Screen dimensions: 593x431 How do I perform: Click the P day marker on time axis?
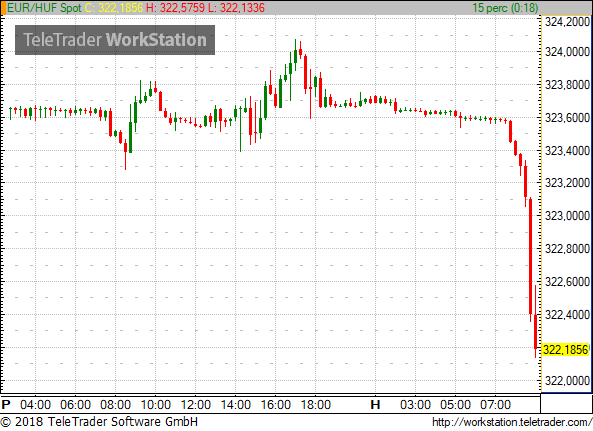coord(6,405)
